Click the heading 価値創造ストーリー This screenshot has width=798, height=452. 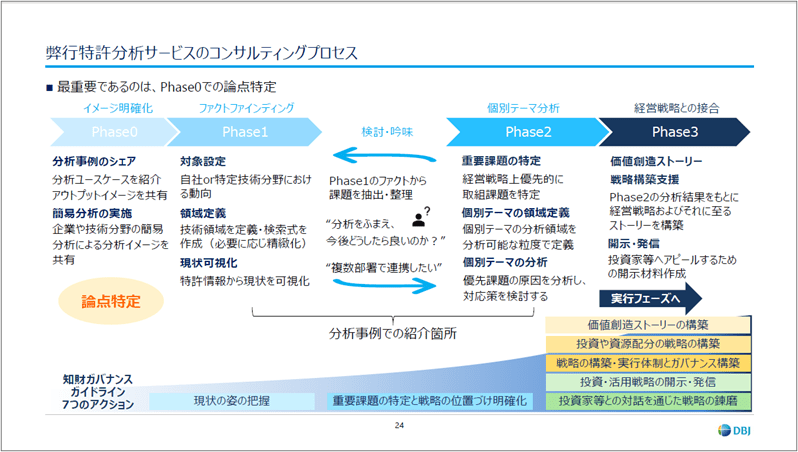pyautogui.click(x=656, y=161)
